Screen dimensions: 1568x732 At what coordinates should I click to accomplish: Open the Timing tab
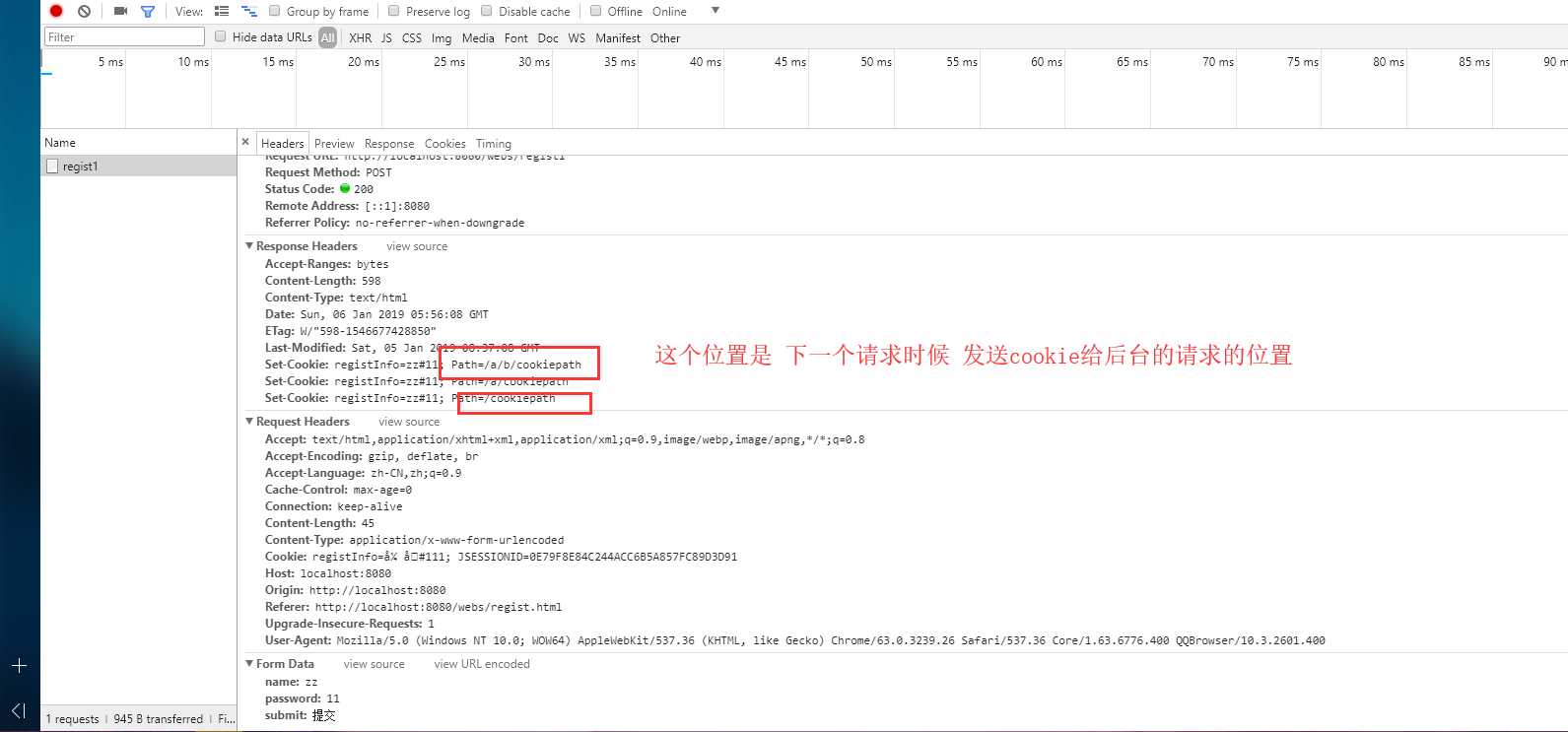click(494, 143)
